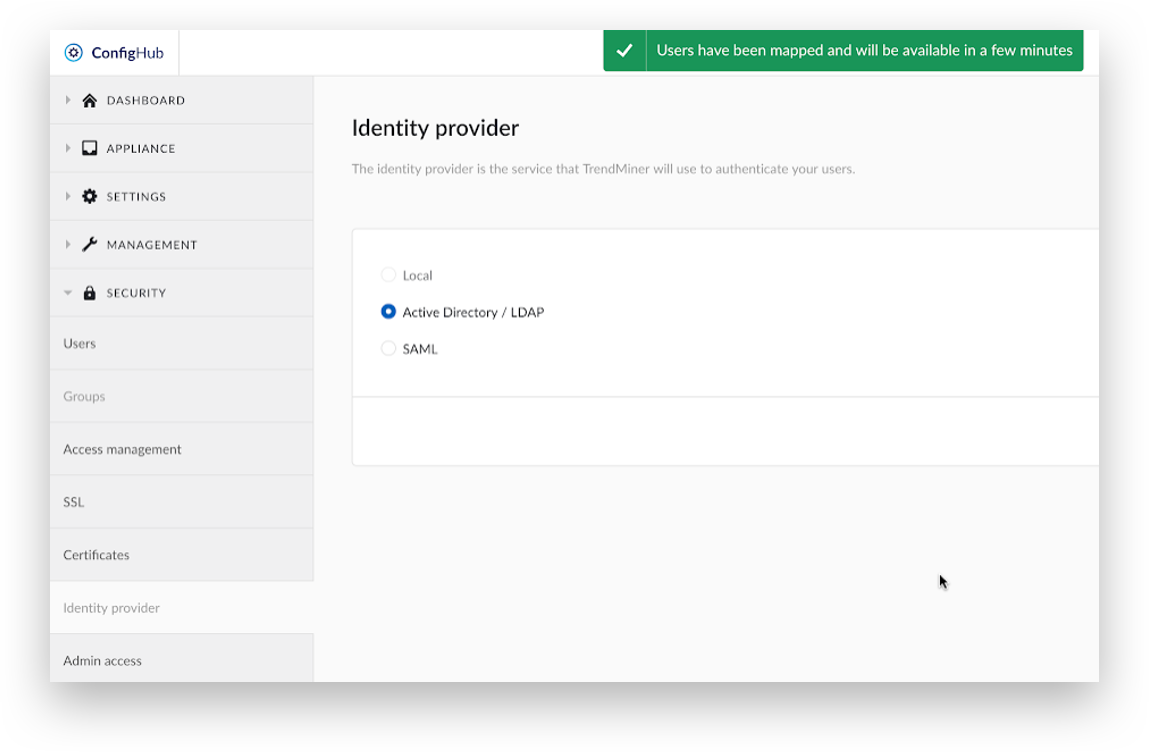This screenshot has width=1149, height=752.
Task: Click the SETTINGS label in sidebar
Action: 136,196
